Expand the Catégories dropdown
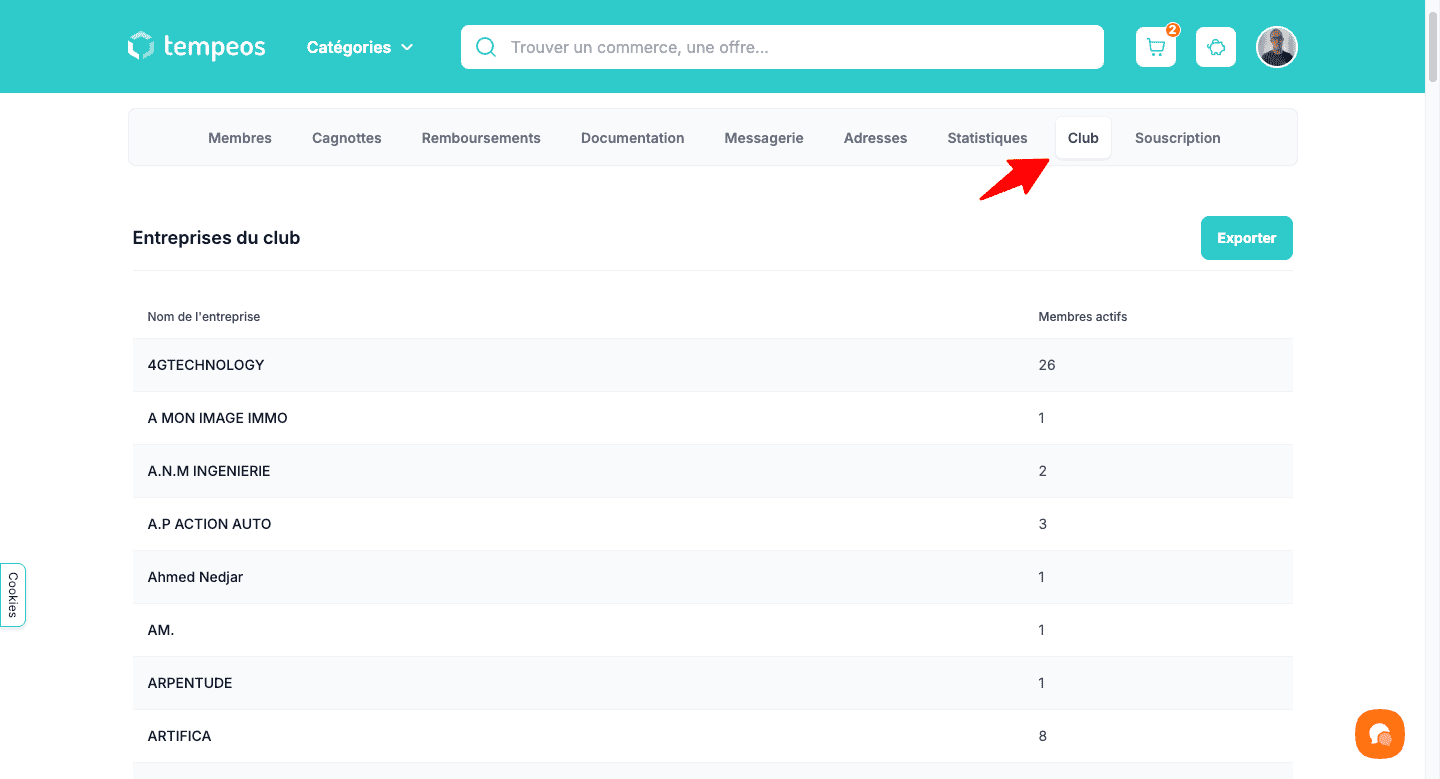Screen dimensions: 1440x779 (x=360, y=47)
